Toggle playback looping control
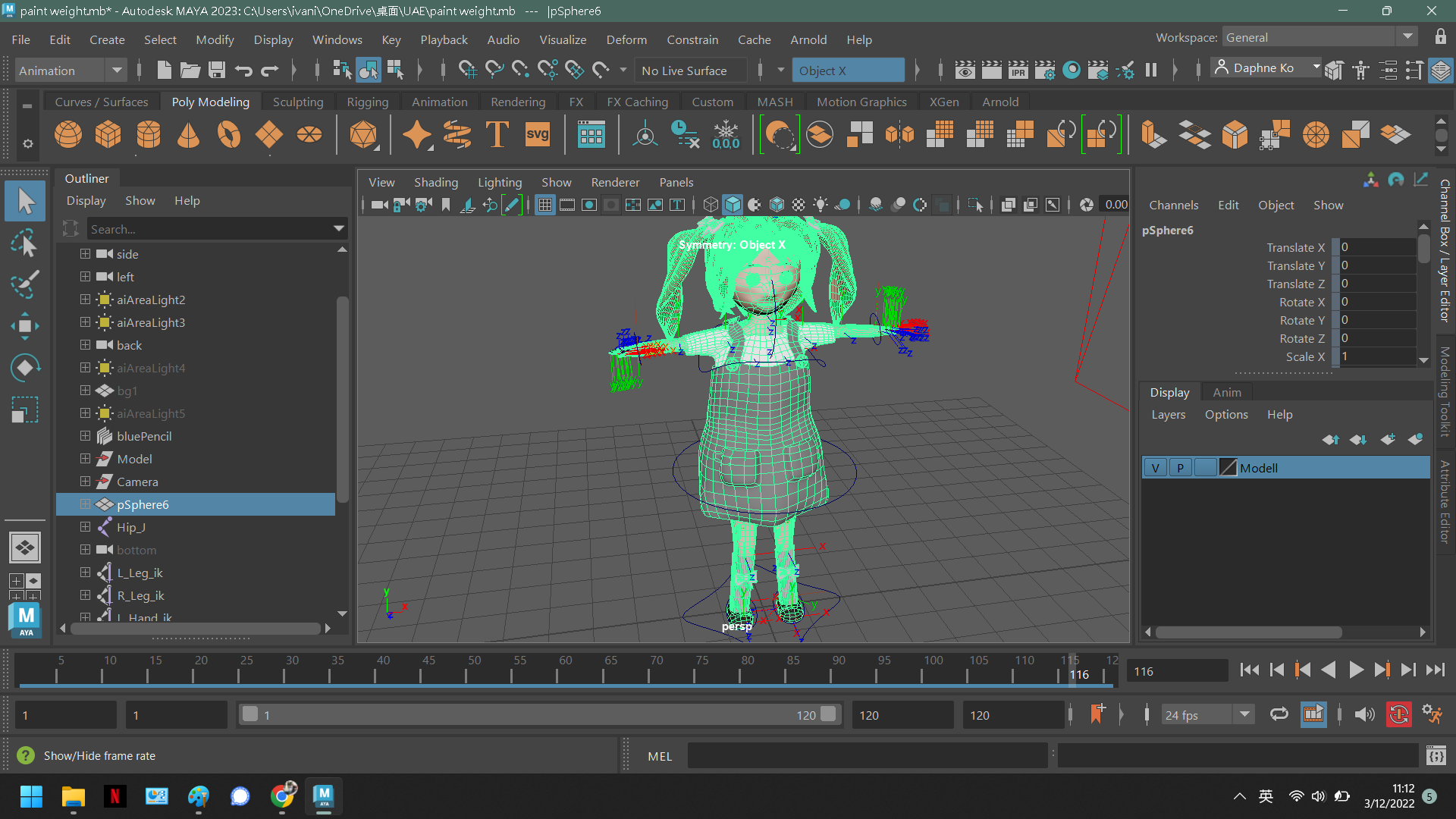 click(1279, 714)
